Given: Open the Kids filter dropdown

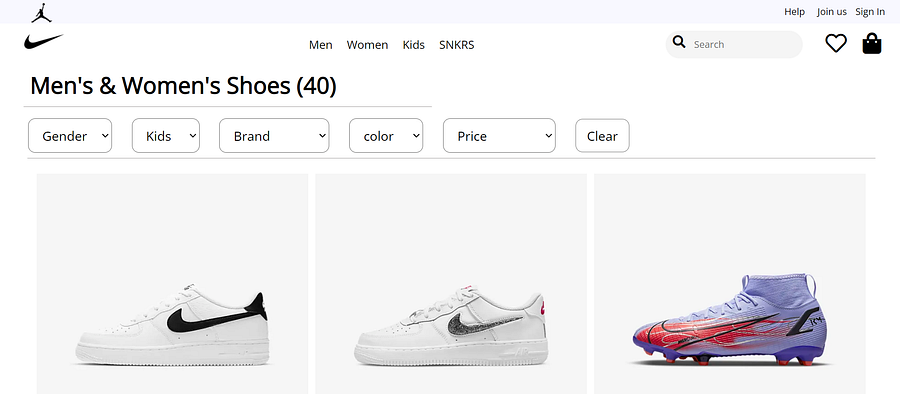Looking at the screenshot, I should (x=166, y=136).
